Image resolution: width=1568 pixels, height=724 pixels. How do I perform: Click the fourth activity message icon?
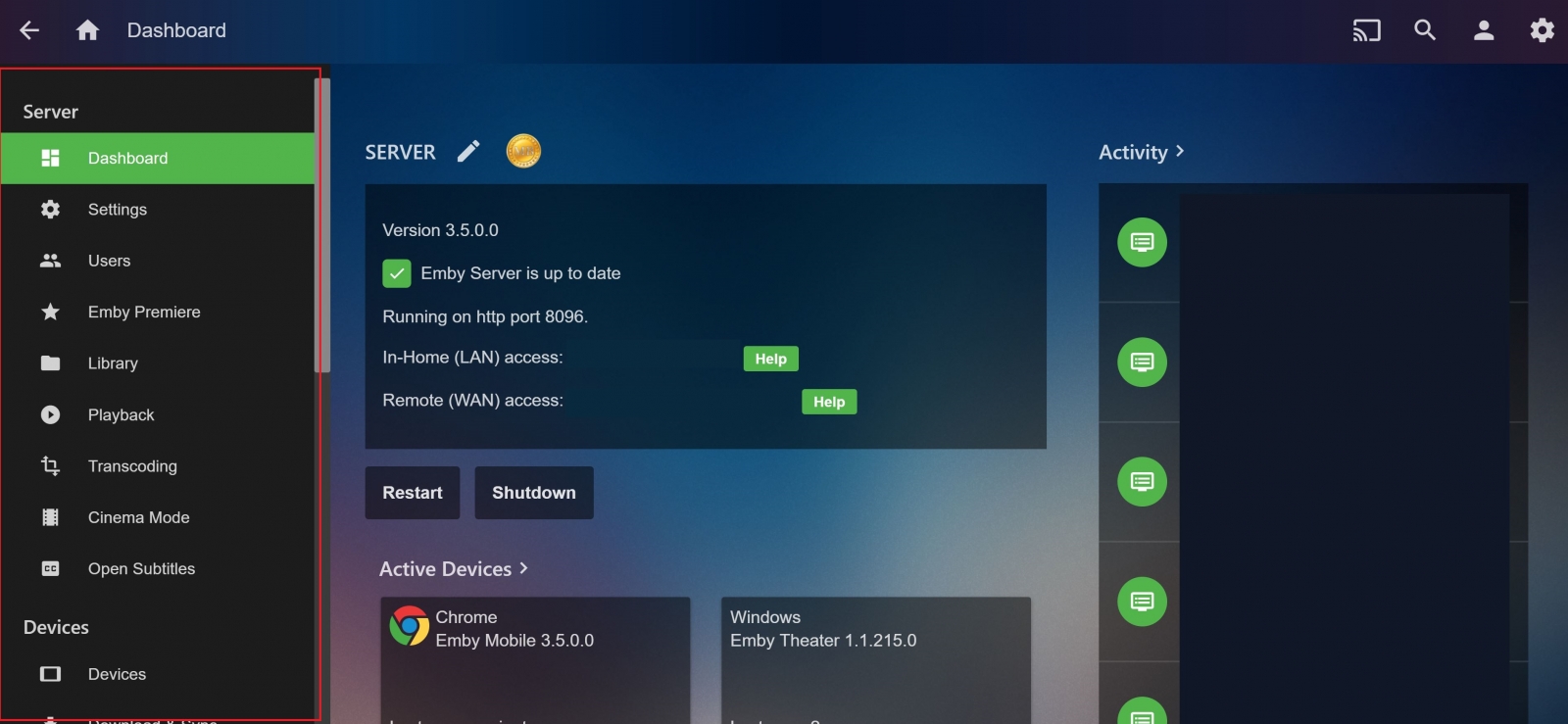(x=1142, y=602)
